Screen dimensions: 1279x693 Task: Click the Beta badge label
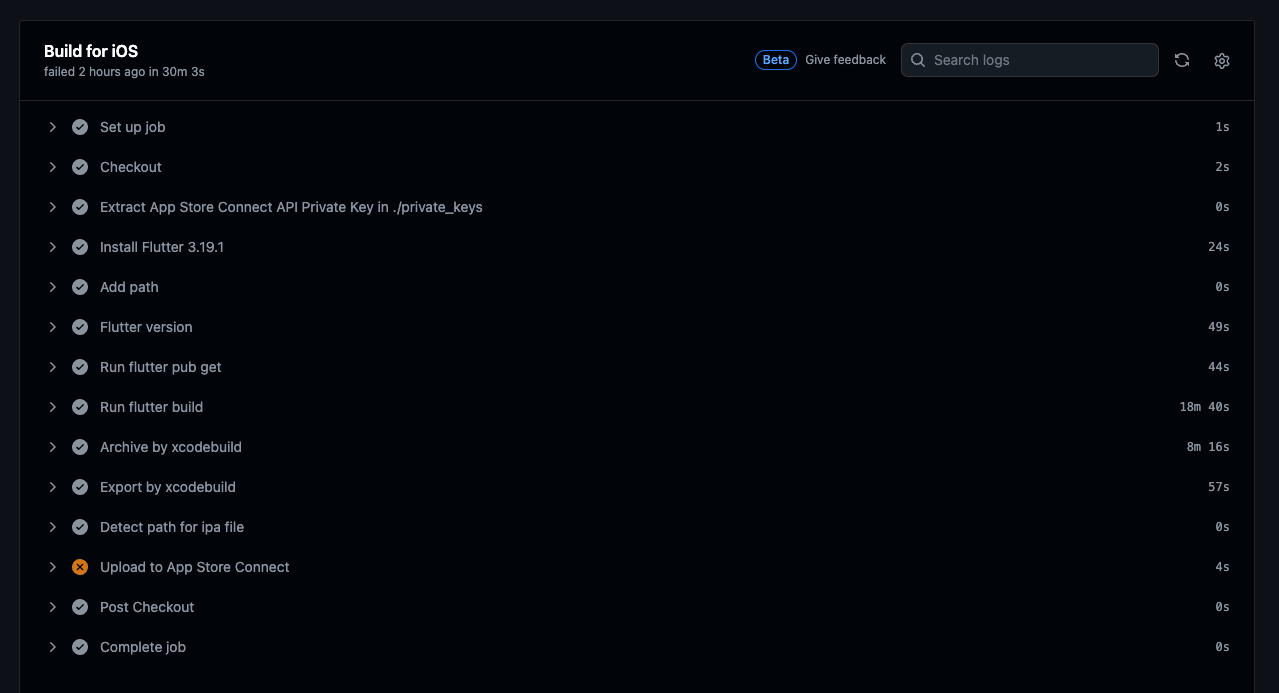coord(776,60)
